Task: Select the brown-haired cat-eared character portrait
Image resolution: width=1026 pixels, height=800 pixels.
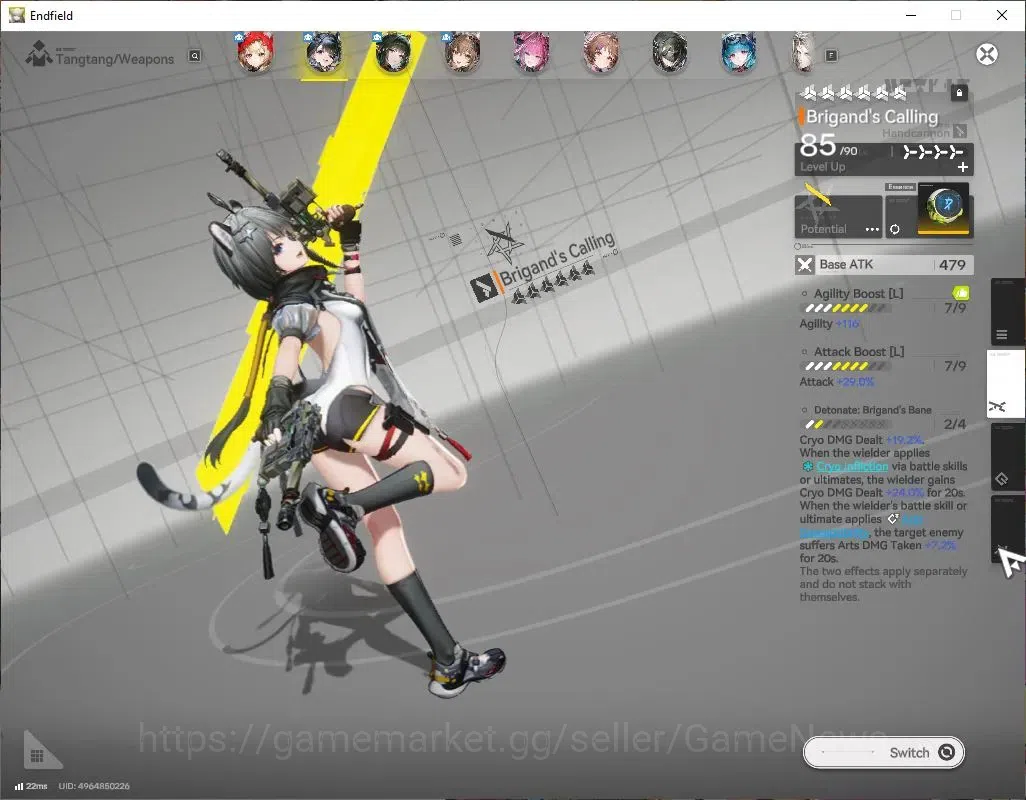Action: point(463,52)
